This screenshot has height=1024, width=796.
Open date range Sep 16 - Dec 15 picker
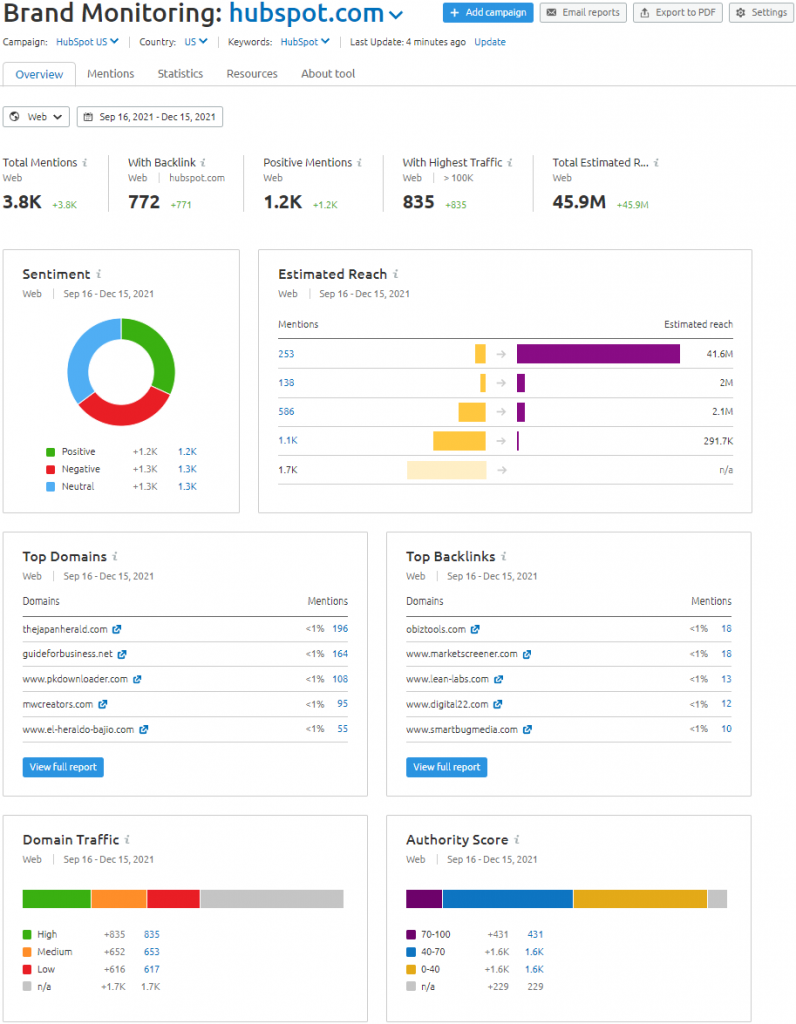click(150, 117)
